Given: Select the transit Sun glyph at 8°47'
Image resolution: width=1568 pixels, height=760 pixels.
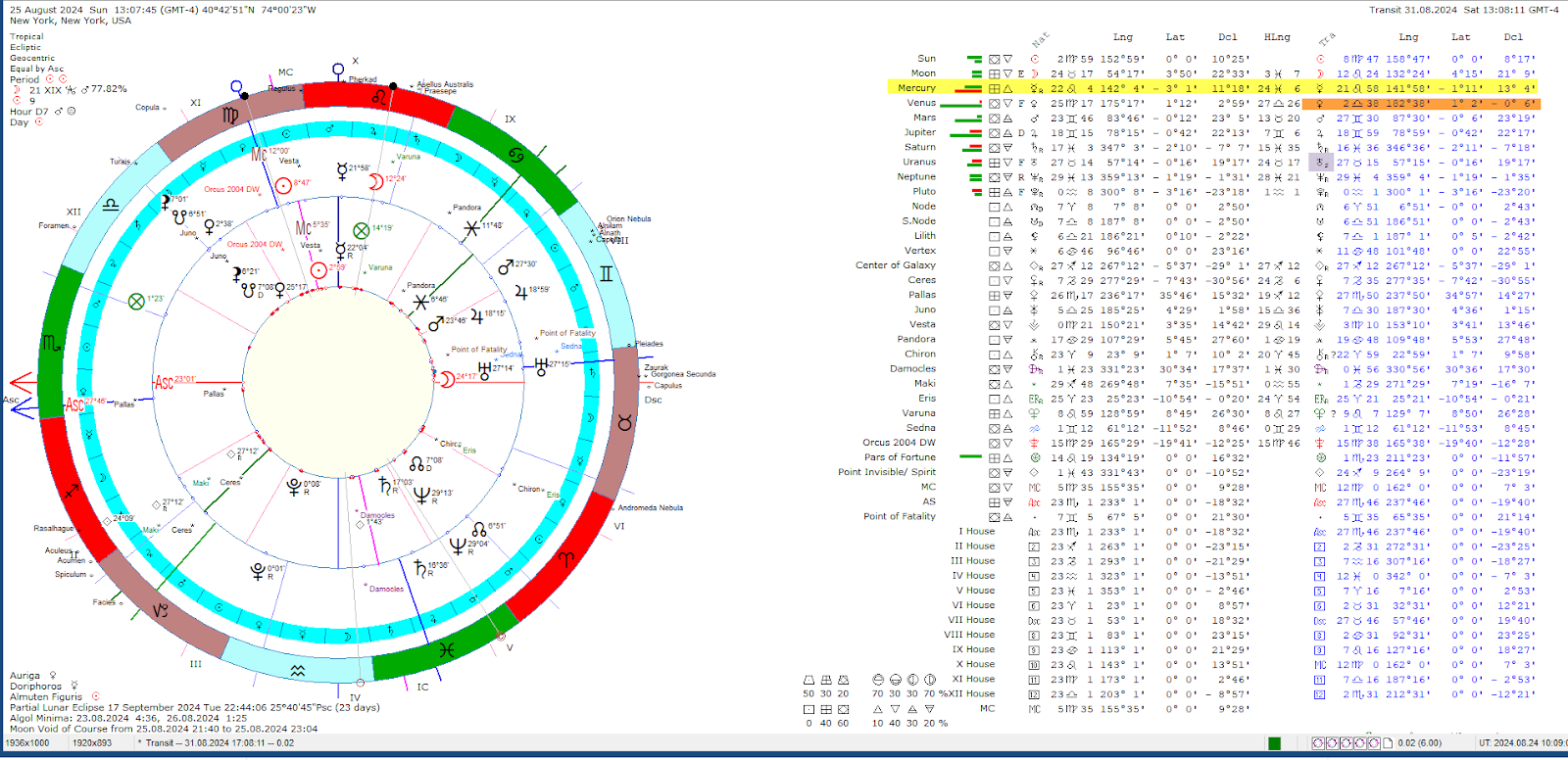Looking at the screenshot, I should click(283, 185).
